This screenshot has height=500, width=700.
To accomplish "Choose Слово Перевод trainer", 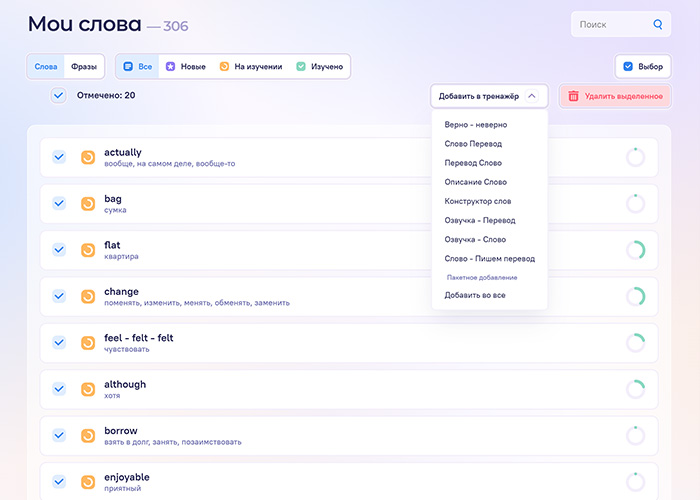I will point(473,144).
